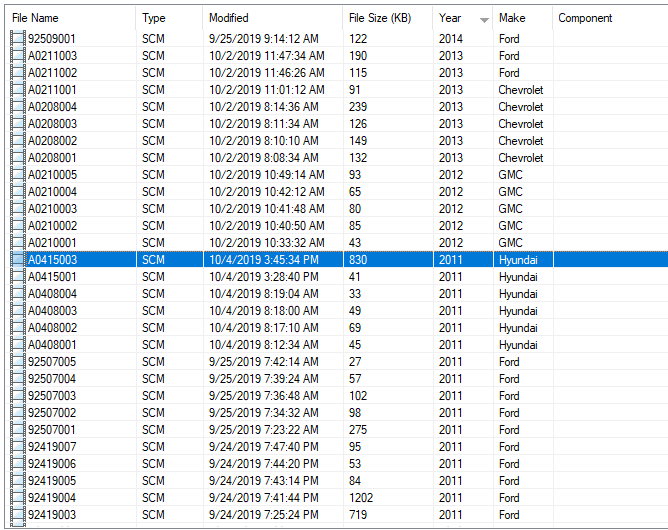Select file name 92419006
The height and width of the screenshot is (530, 668).
52,464
